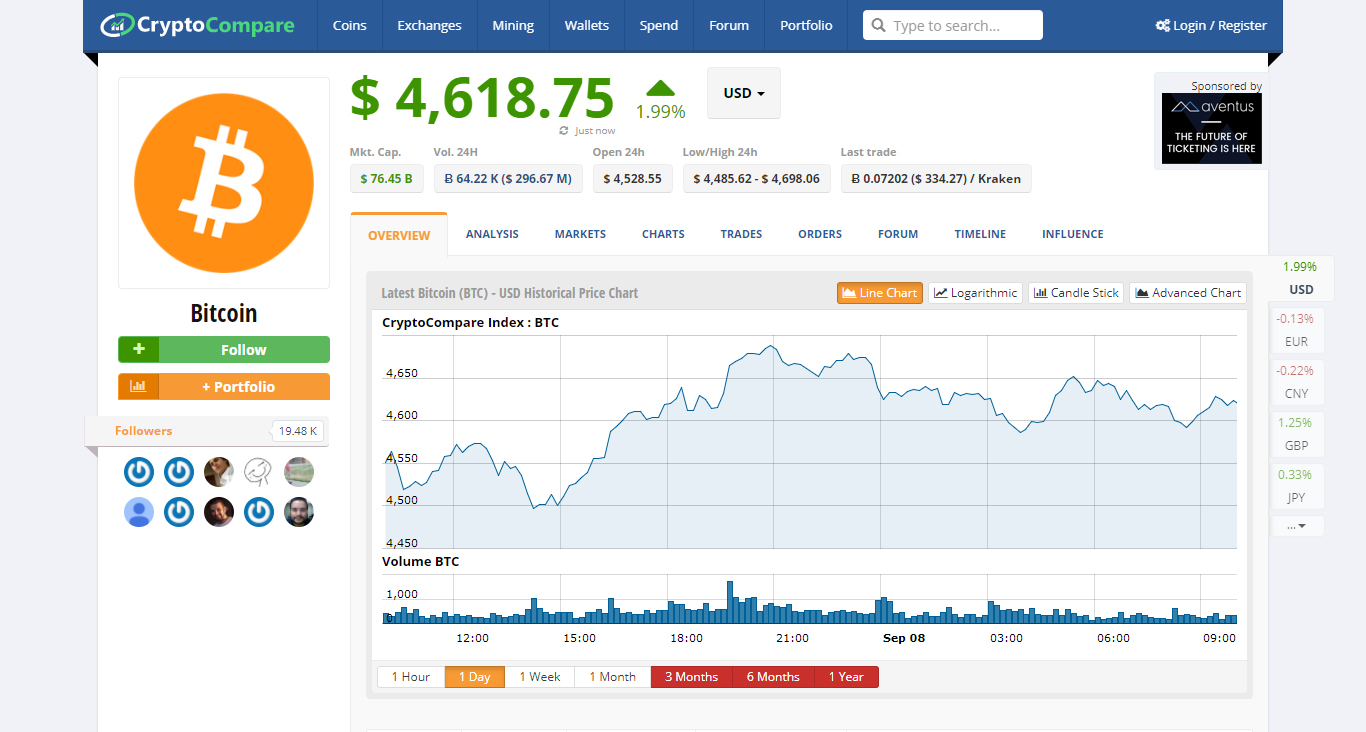Switch to Candle Stick chart view
Screen dimensions: 1366x732
click(1076, 293)
